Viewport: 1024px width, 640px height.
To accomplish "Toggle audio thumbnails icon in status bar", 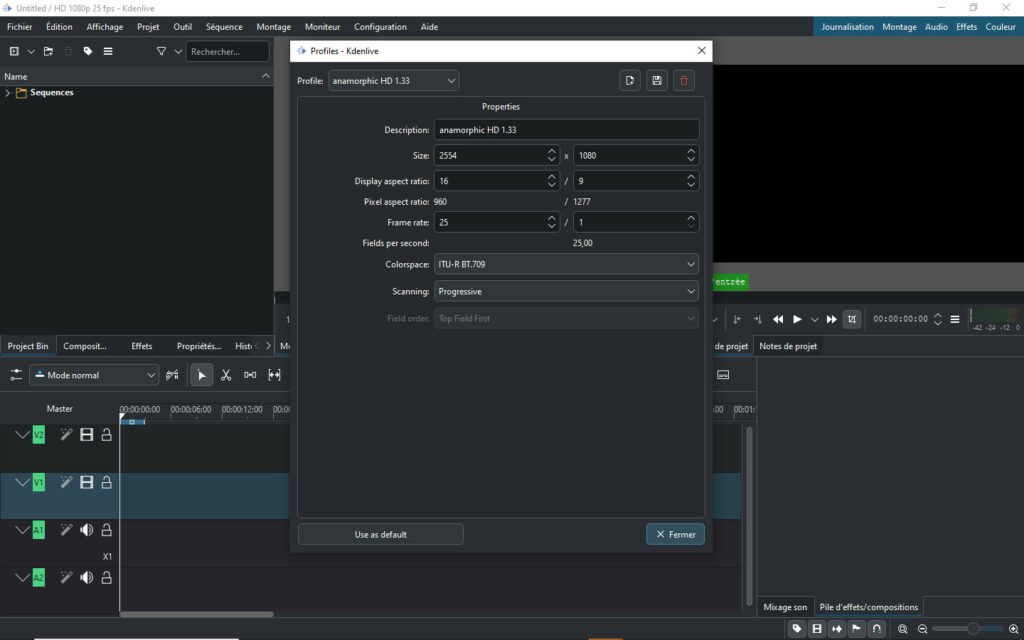I will pyautogui.click(x=837, y=629).
